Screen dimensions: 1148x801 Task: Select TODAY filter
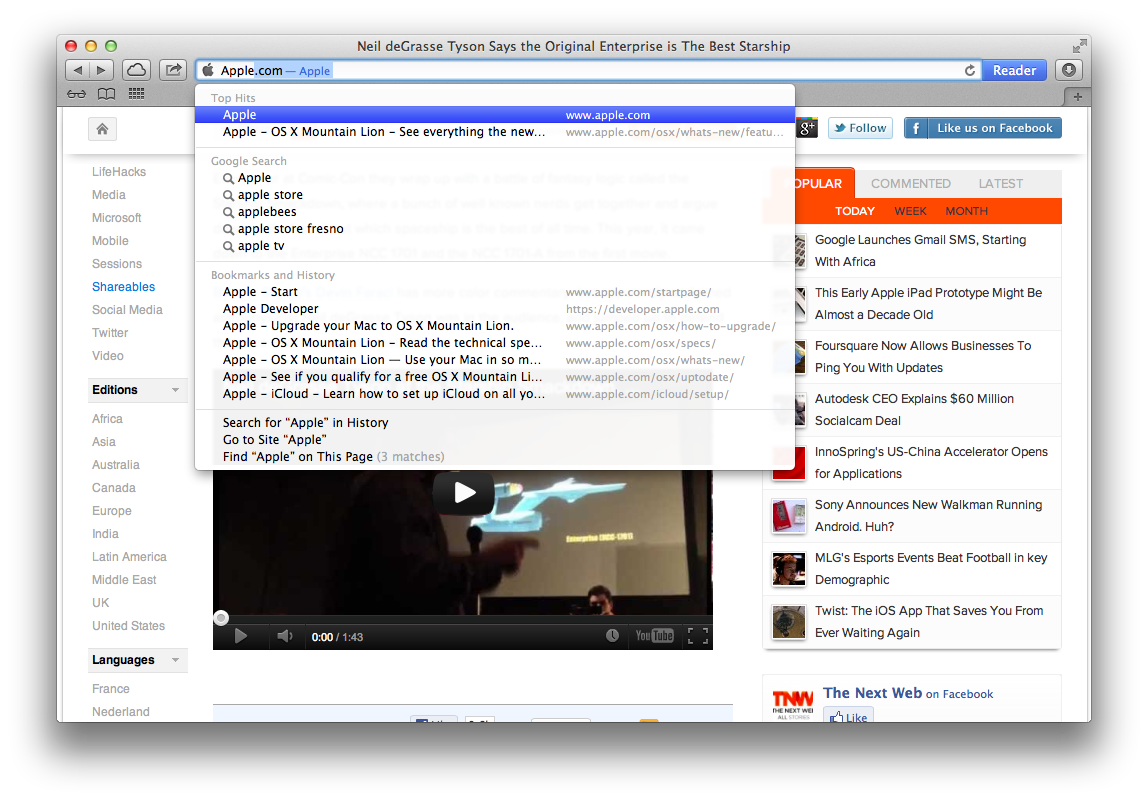pyautogui.click(x=854, y=211)
